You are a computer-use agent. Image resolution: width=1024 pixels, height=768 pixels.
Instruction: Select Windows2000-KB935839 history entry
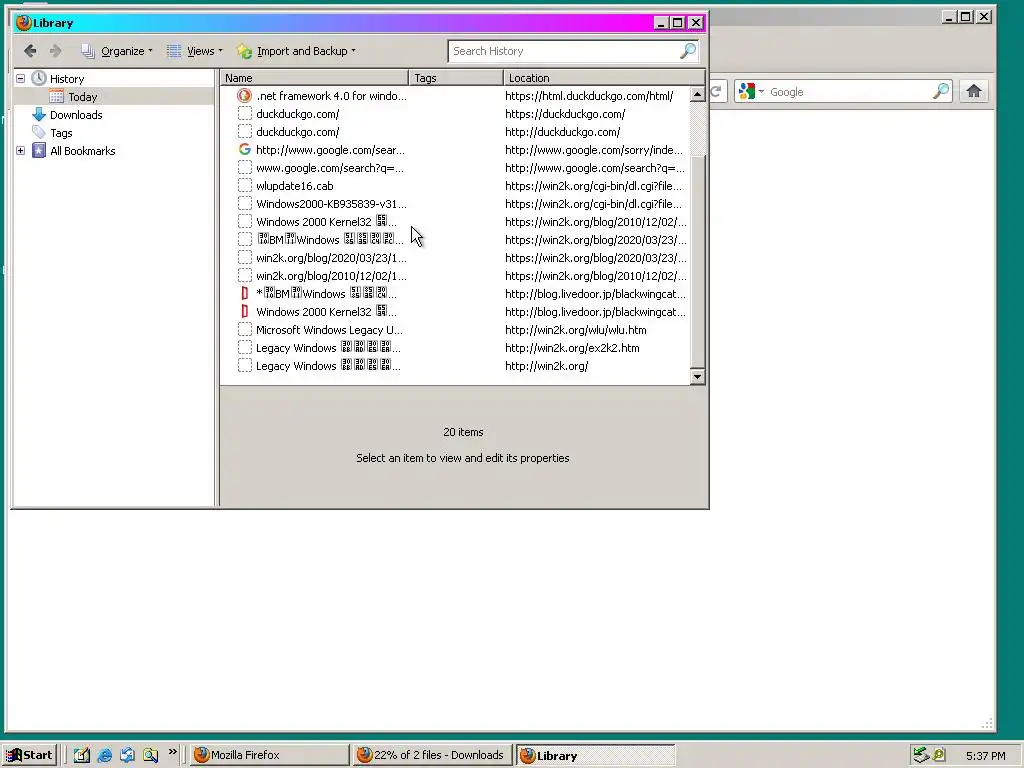tap(330, 204)
